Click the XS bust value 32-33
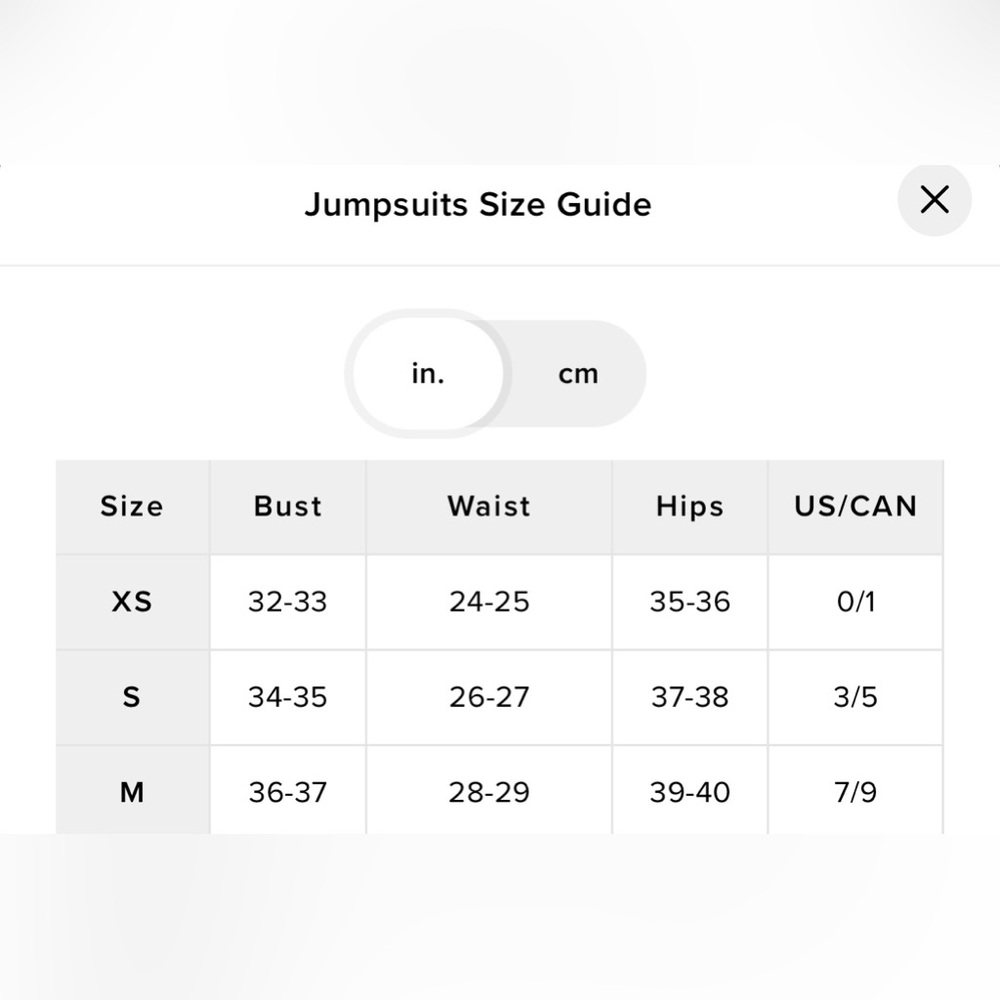 [288, 602]
